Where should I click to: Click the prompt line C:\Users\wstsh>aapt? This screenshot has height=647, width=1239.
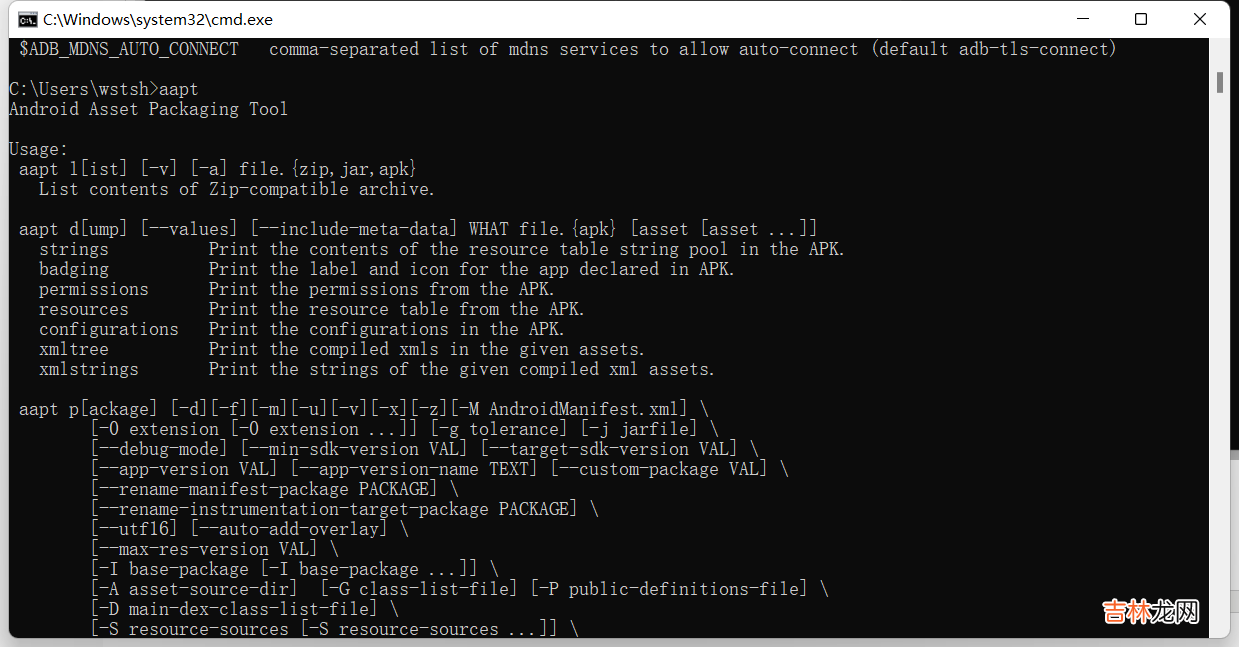click(104, 89)
